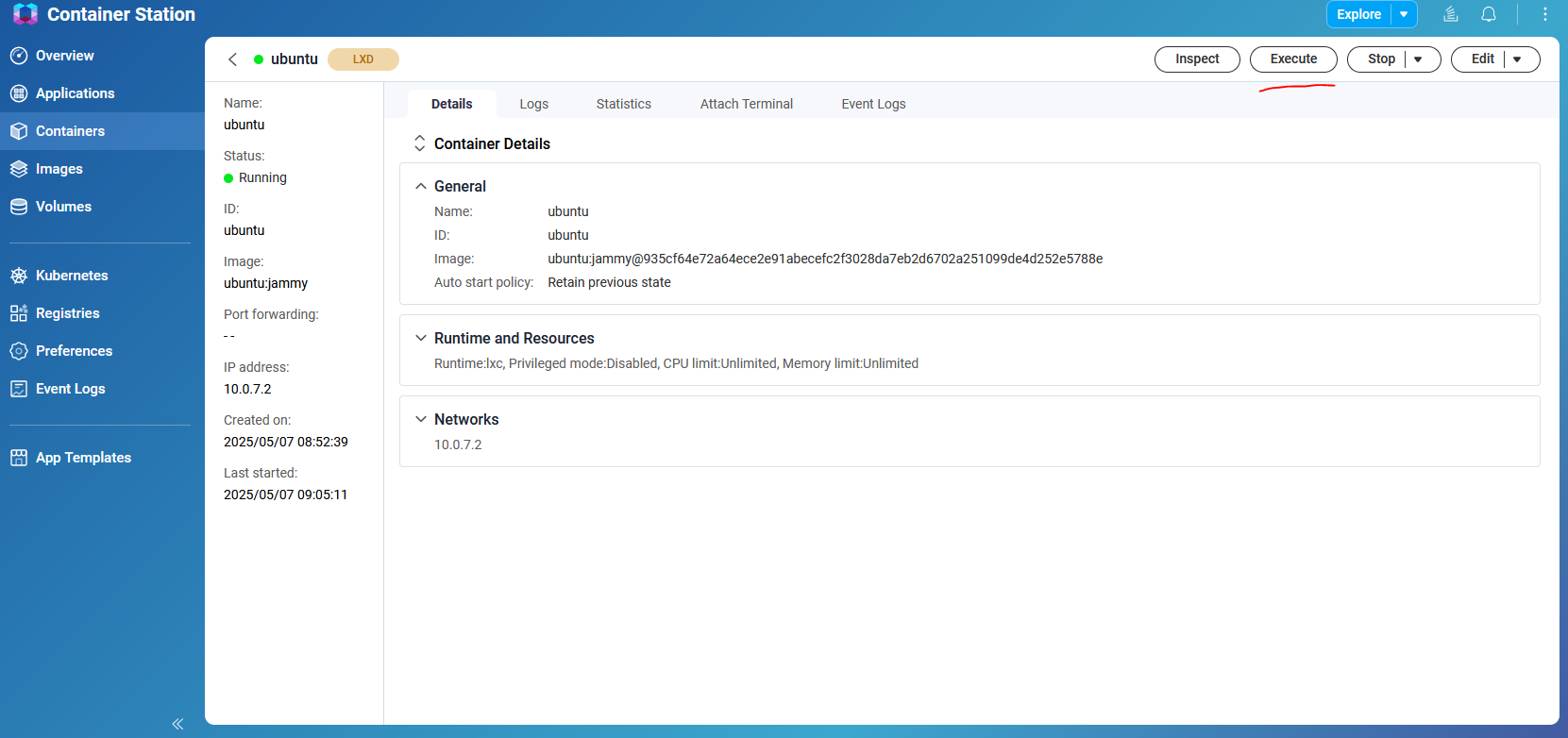Viewport: 1568px width, 738px height.
Task: Open notifications bell icon
Action: (1489, 14)
